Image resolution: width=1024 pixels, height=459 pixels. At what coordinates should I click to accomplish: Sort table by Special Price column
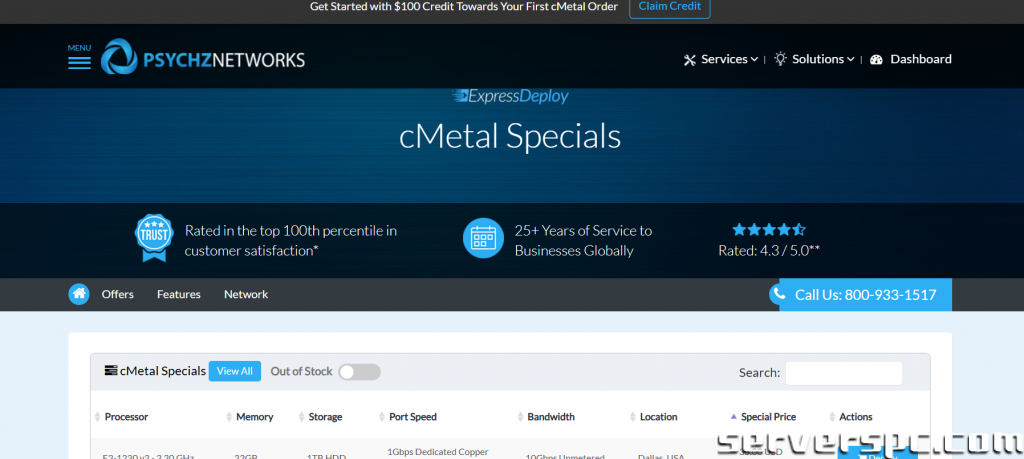click(x=768, y=417)
